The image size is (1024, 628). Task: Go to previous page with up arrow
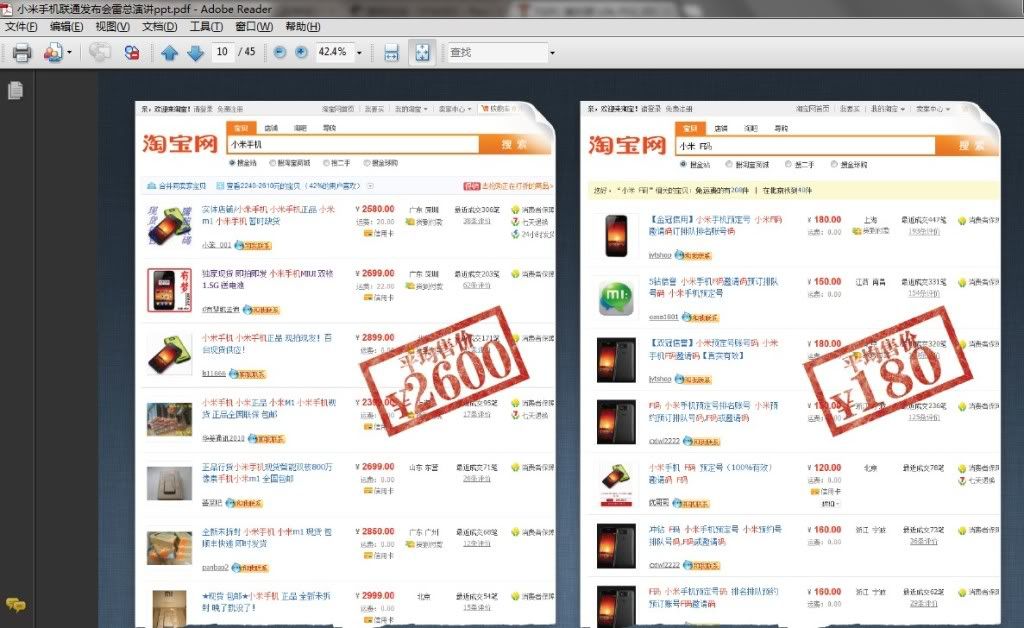170,53
